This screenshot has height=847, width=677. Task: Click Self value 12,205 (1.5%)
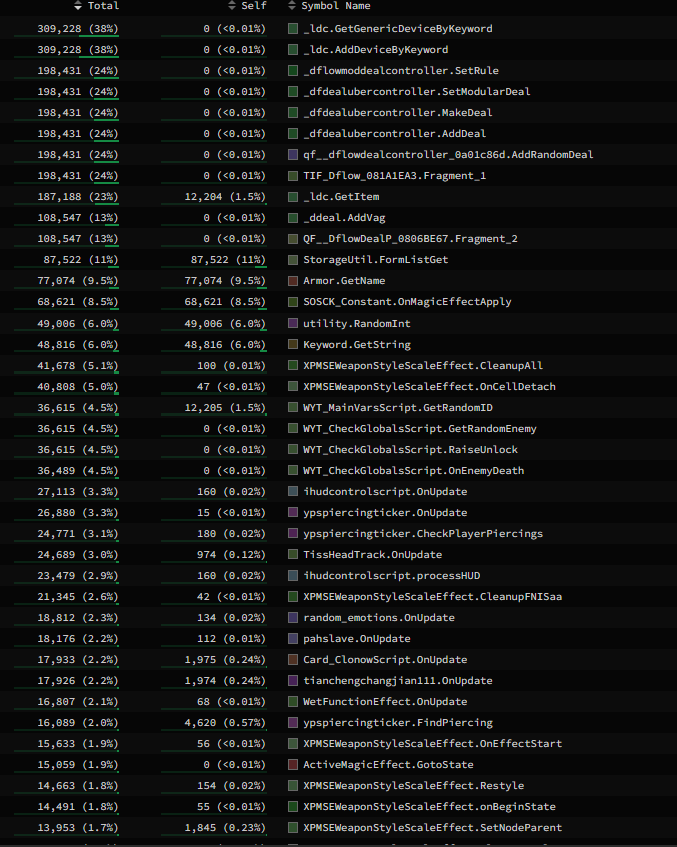click(225, 408)
